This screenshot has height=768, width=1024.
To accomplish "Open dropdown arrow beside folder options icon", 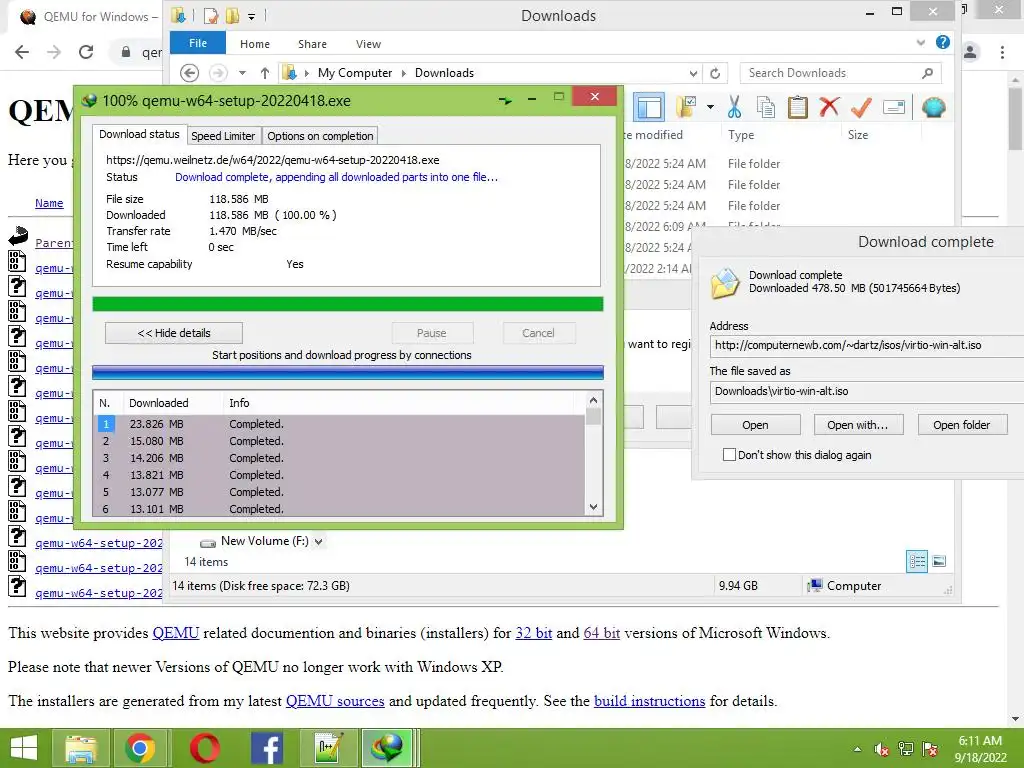I will pyautogui.click(x=710, y=107).
